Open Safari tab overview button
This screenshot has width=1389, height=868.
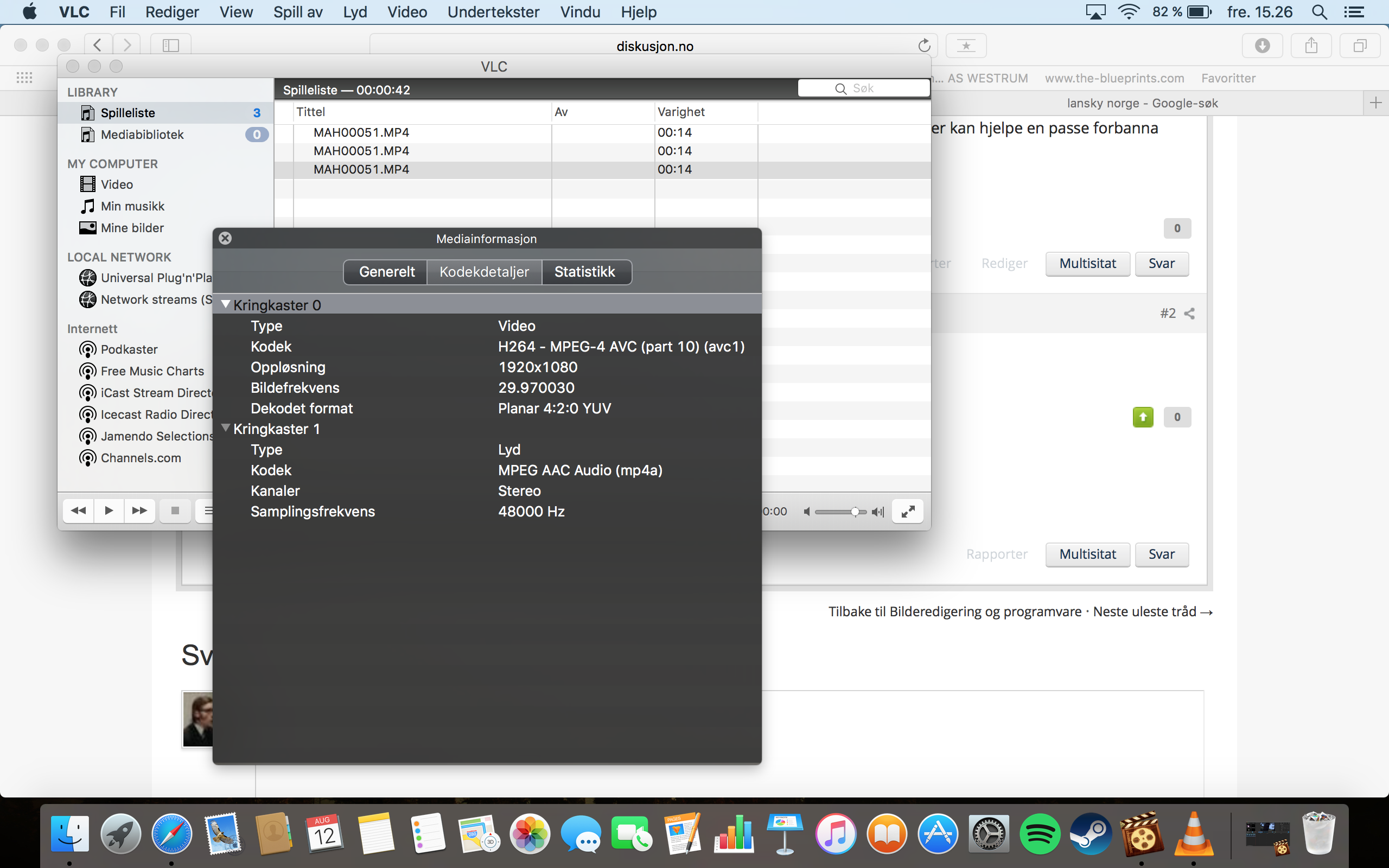click(x=1359, y=46)
